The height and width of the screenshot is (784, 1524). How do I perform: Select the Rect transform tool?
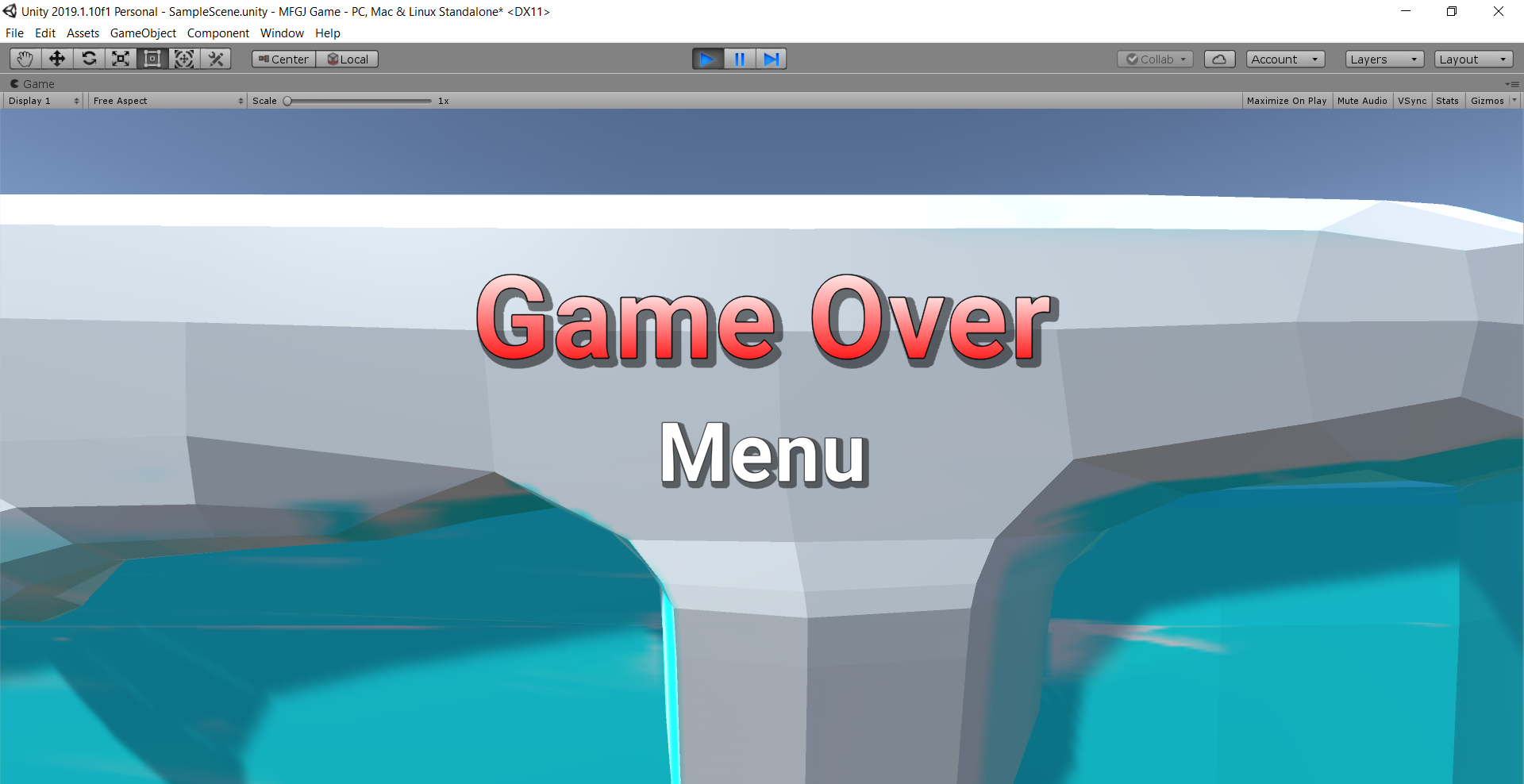tap(152, 59)
